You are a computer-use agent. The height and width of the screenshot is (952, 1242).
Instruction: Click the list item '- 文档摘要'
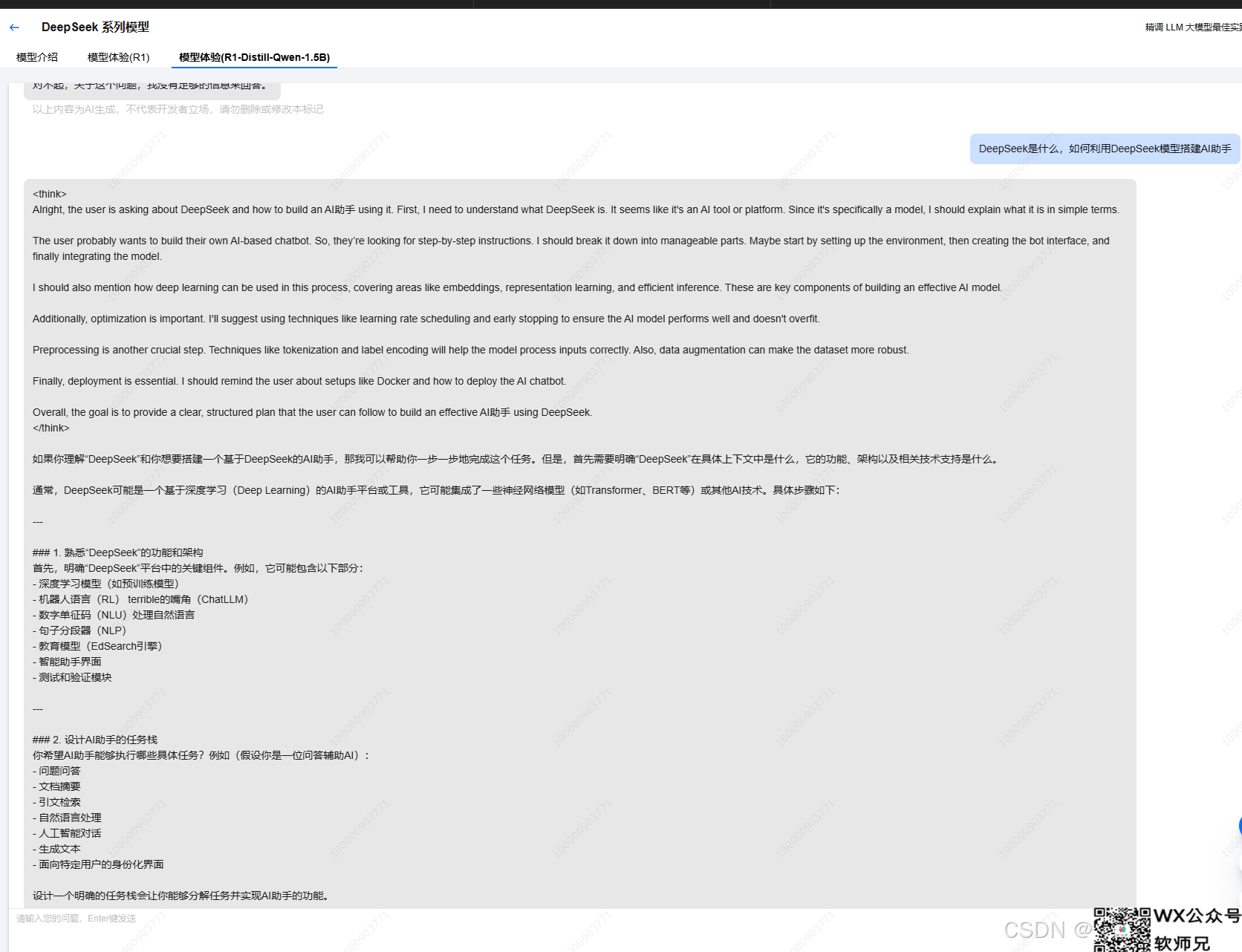point(56,786)
